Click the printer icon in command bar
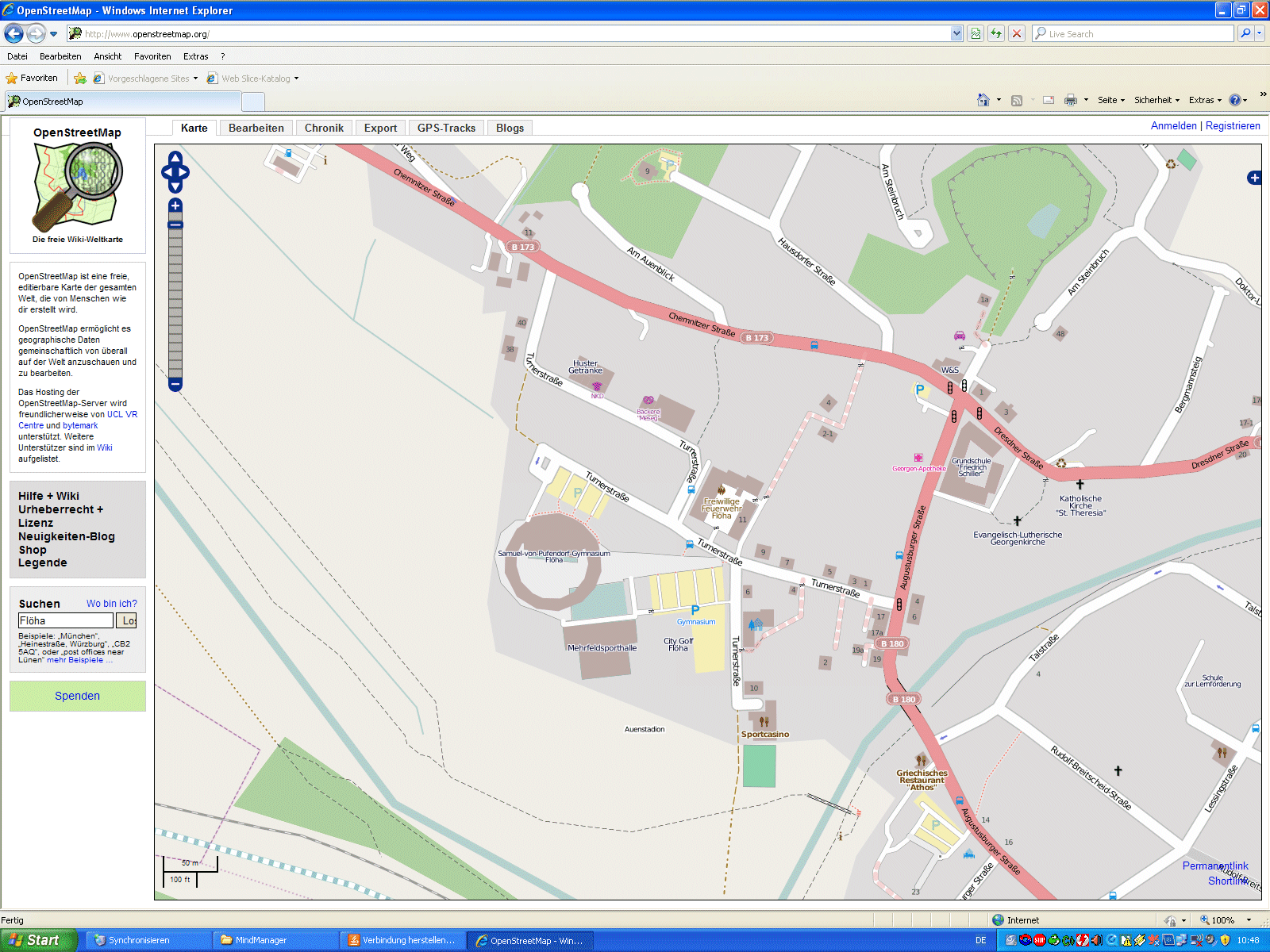Viewport: 1270px width, 952px height. point(1070,100)
